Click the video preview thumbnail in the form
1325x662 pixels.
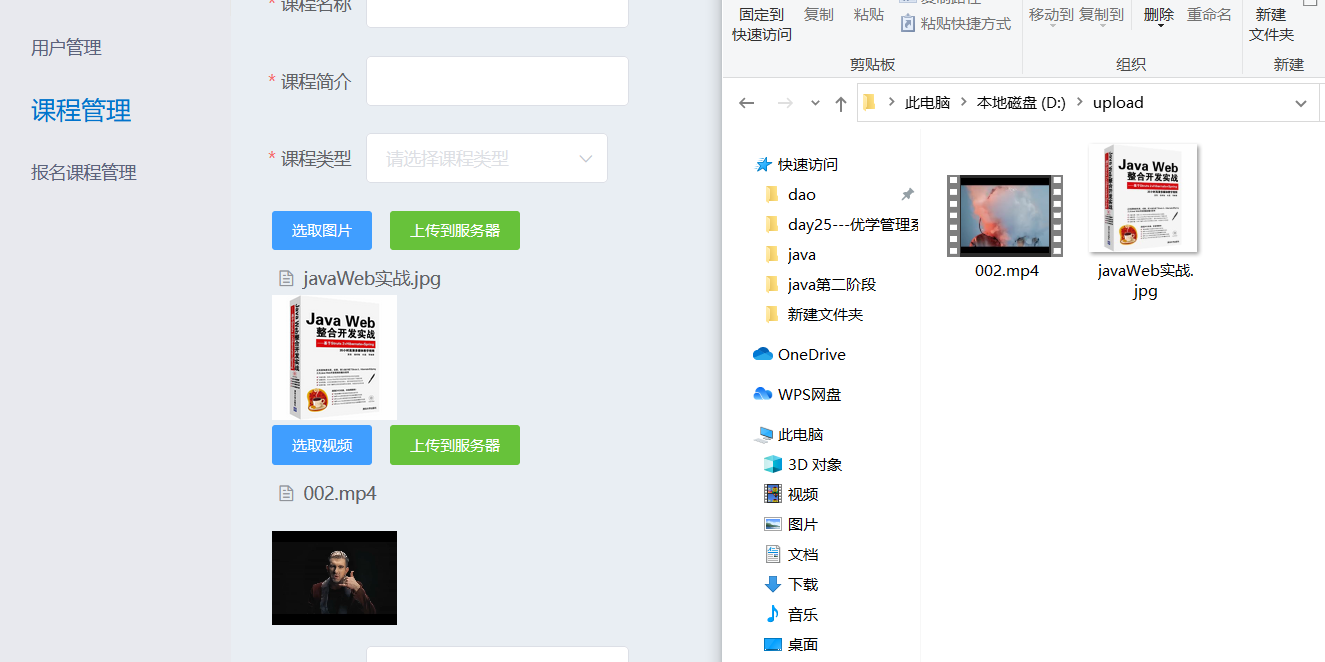[x=334, y=578]
